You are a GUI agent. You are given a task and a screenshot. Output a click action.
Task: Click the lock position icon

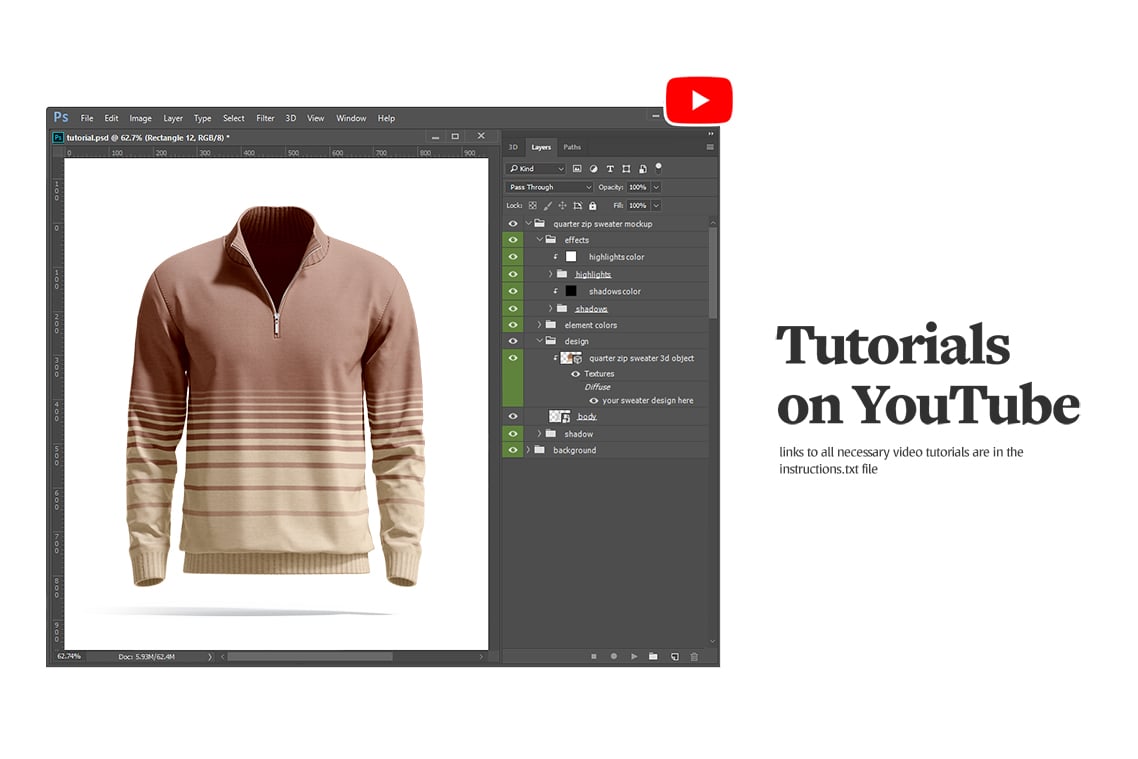pos(563,205)
